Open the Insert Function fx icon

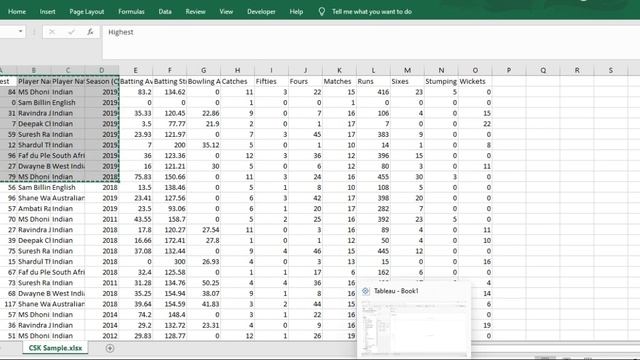pyautogui.click(x=90, y=32)
